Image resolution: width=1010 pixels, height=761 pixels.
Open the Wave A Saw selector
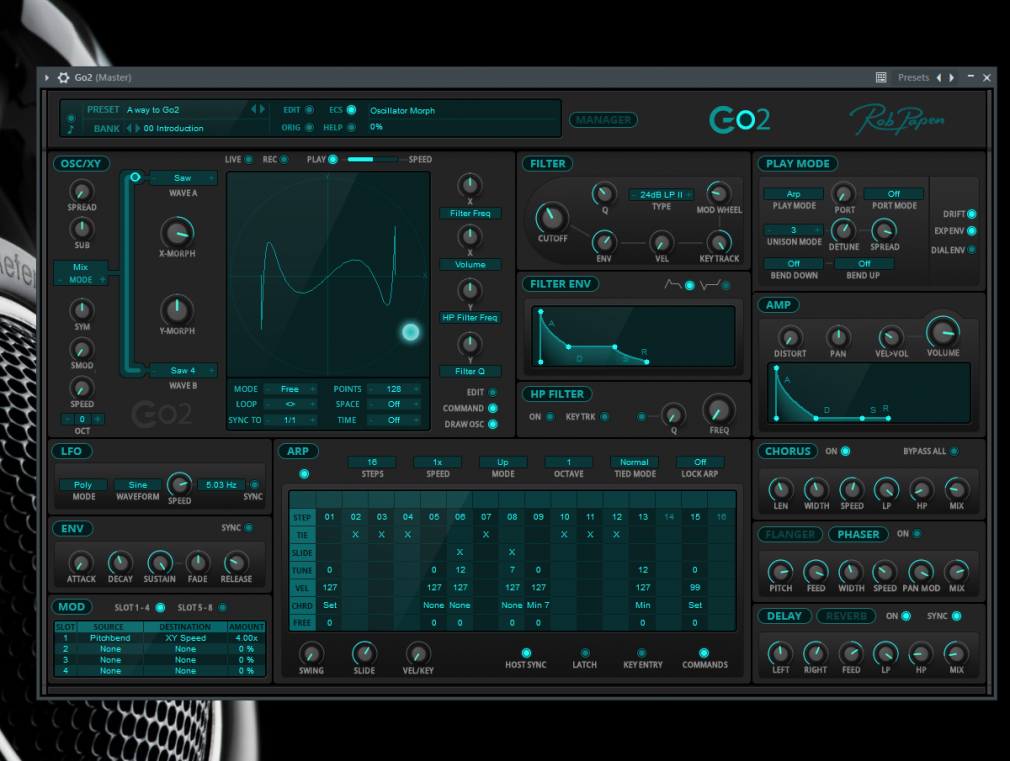tap(182, 178)
